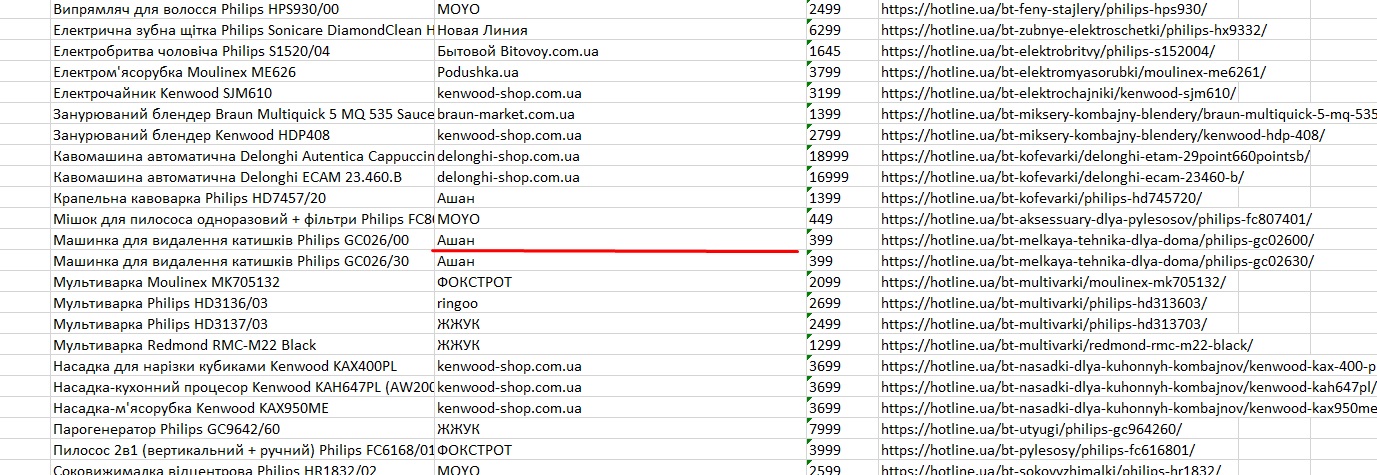
Task: Select Мультиварка Moulinex MK705132 cell
Action: click(242, 282)
